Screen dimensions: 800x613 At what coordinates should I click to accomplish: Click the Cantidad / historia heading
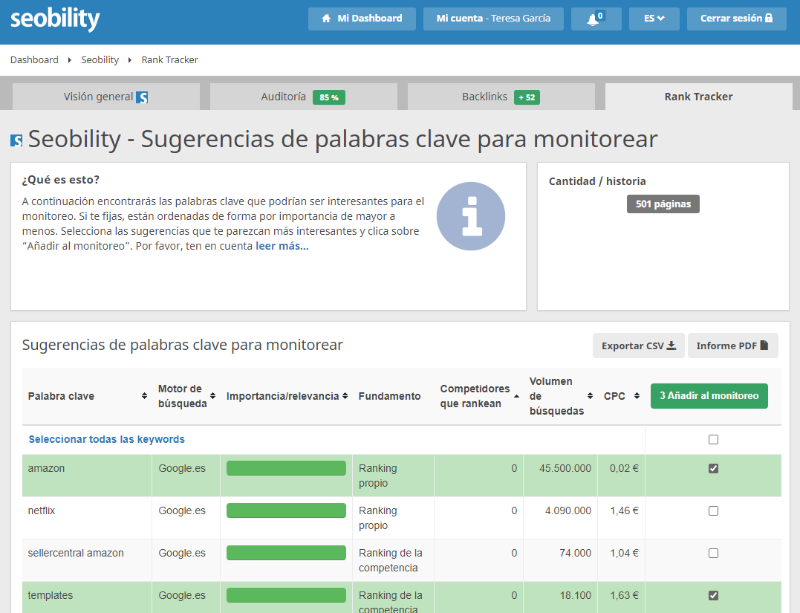click(597, 181)
